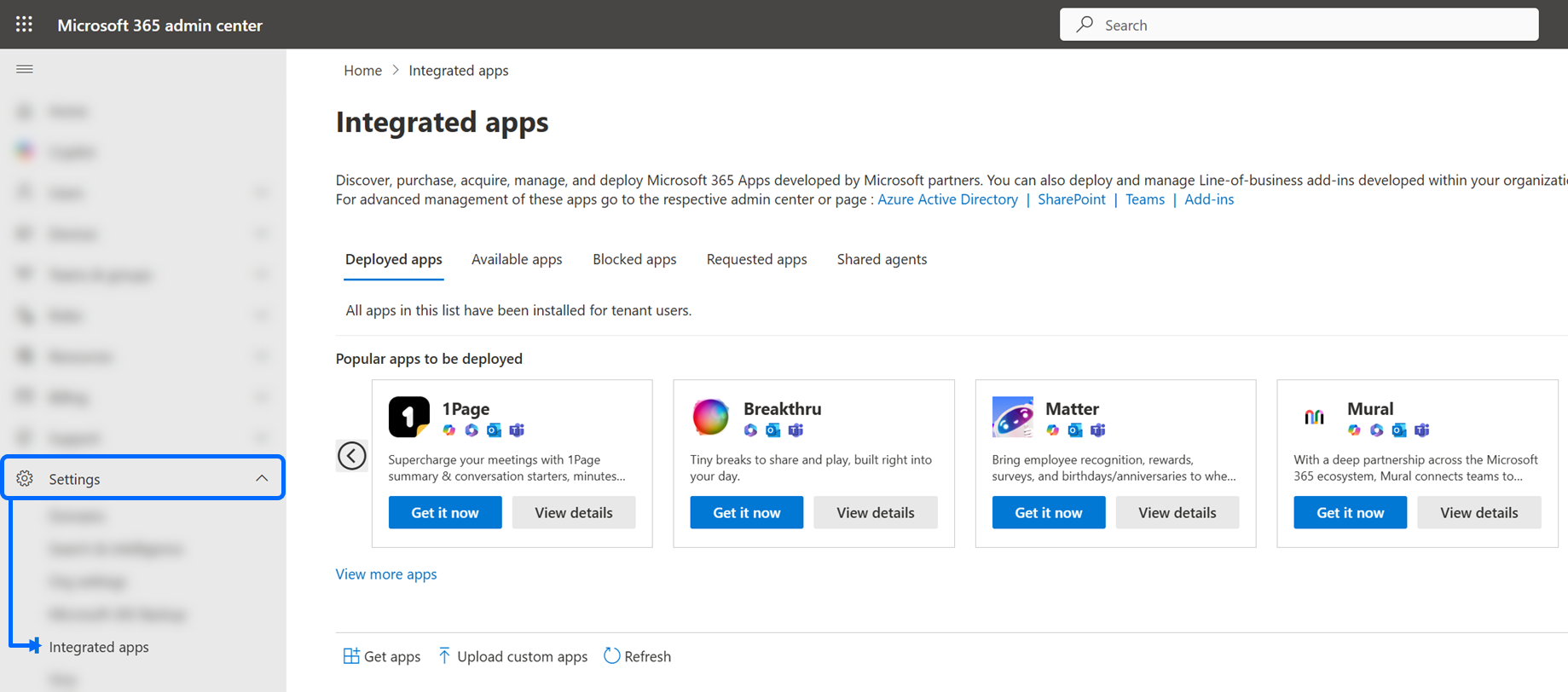The width and height of the screenshot is (1568, 692).
Task: Collapse the Settings section chevron
Action: click(262, 479)
